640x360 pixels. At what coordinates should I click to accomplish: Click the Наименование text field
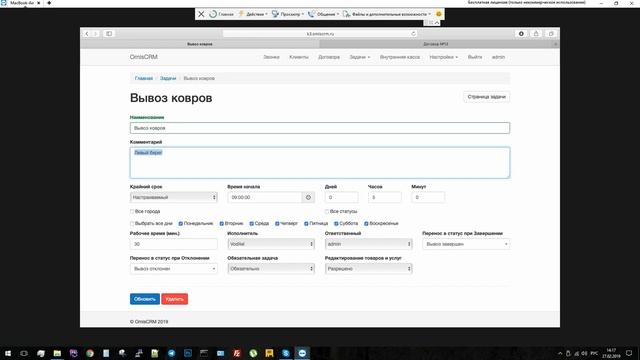tap(320, 128)
